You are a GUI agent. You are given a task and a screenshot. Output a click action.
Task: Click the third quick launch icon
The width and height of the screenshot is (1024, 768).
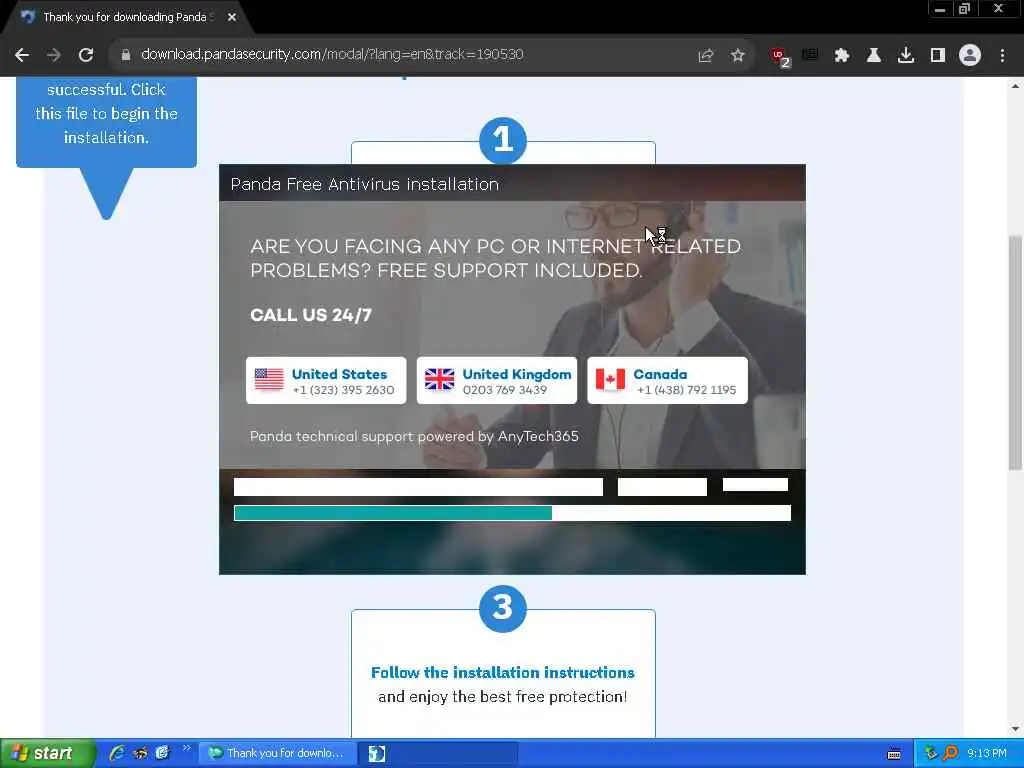point(162,753)
